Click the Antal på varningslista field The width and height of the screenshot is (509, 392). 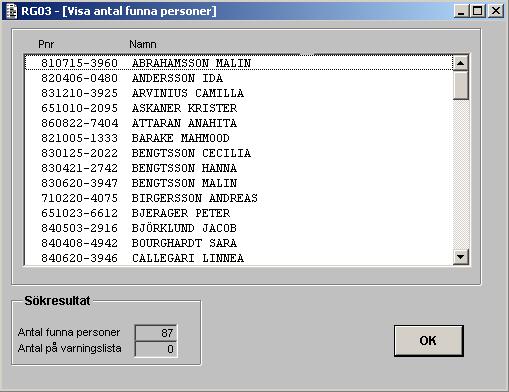[x=156, y=349]
